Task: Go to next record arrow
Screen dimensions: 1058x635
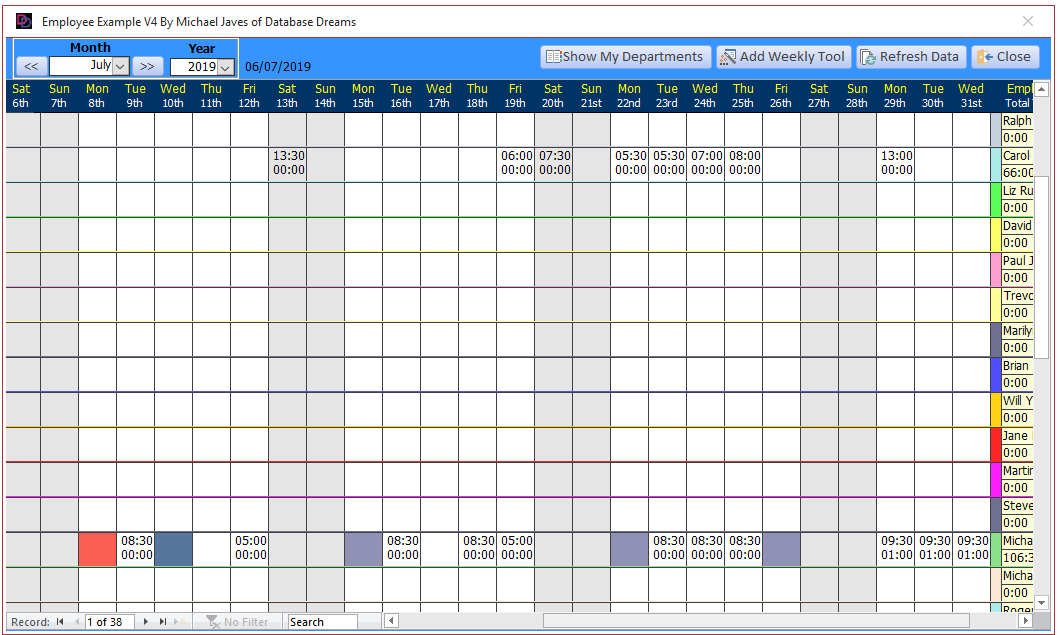Action: (146, 622)
